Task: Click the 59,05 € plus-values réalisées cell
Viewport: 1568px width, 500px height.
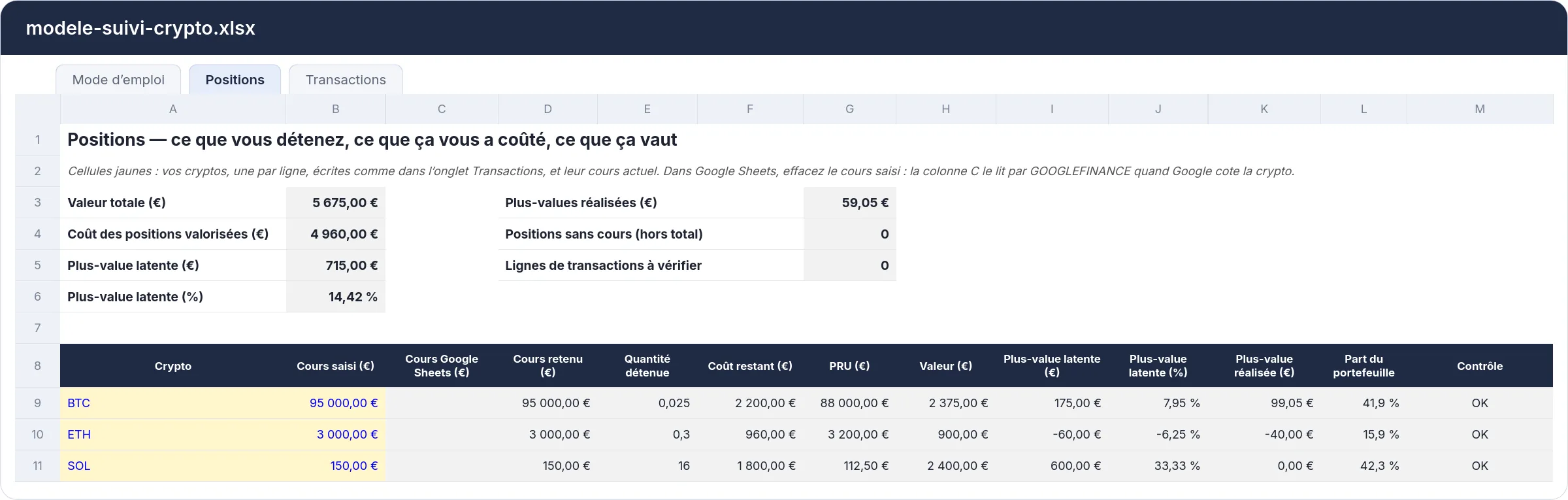Action: click(x=849, y=203)
